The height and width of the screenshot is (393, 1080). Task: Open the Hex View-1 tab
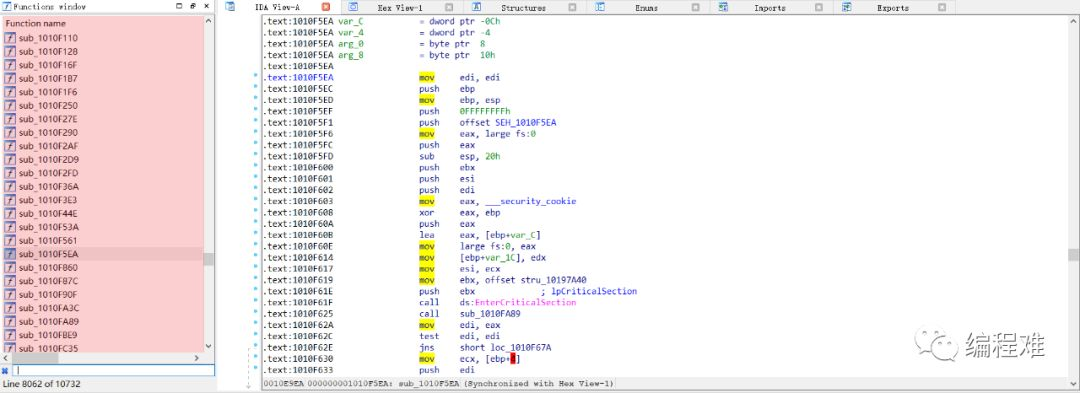[399, 8]
